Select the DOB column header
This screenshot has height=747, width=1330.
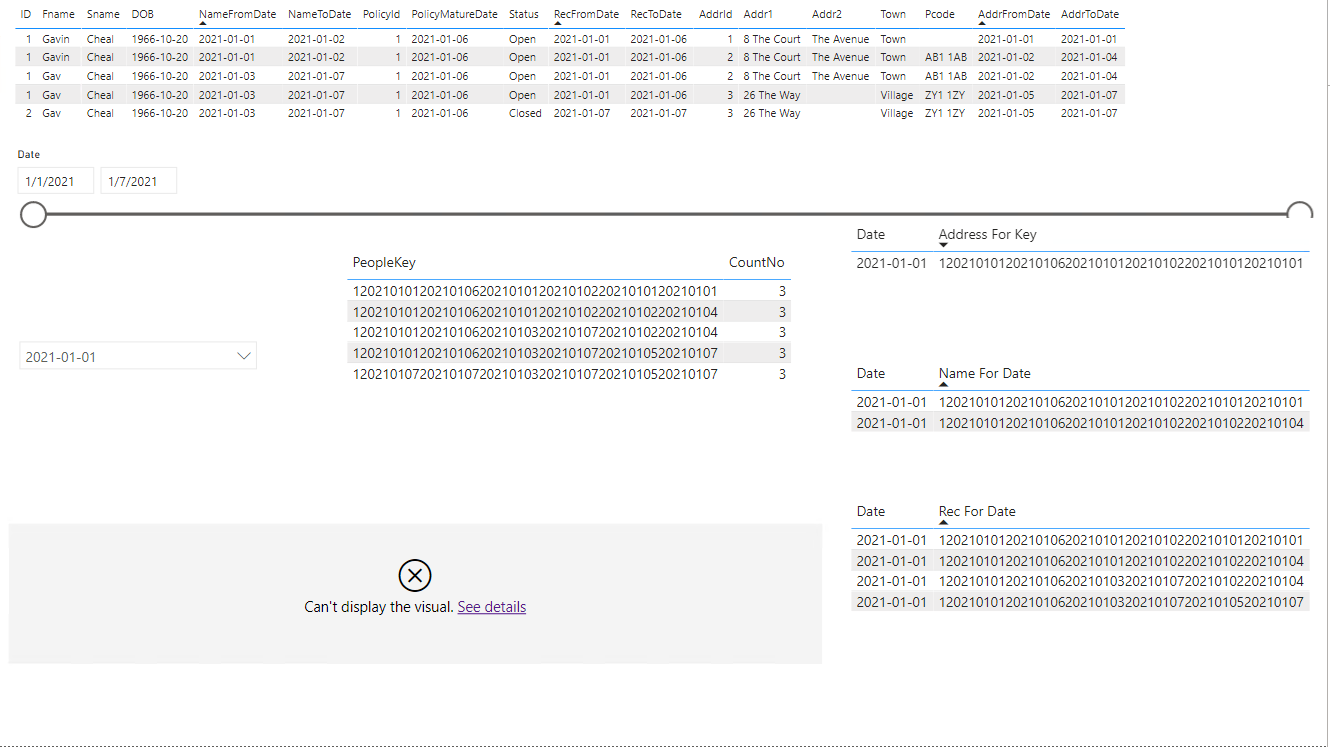click(143, 14)
